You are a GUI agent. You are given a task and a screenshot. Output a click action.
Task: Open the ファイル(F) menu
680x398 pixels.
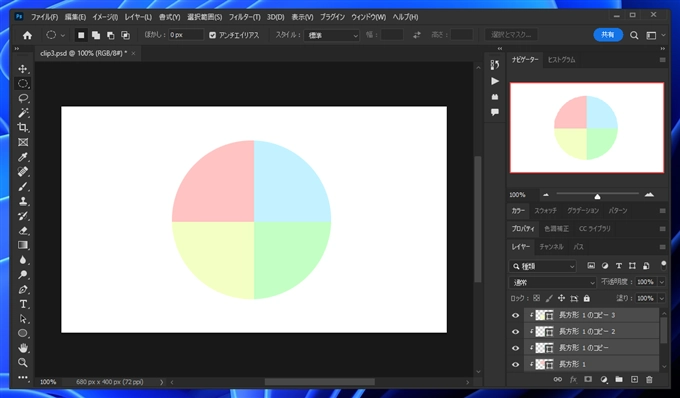pos(44,17)
